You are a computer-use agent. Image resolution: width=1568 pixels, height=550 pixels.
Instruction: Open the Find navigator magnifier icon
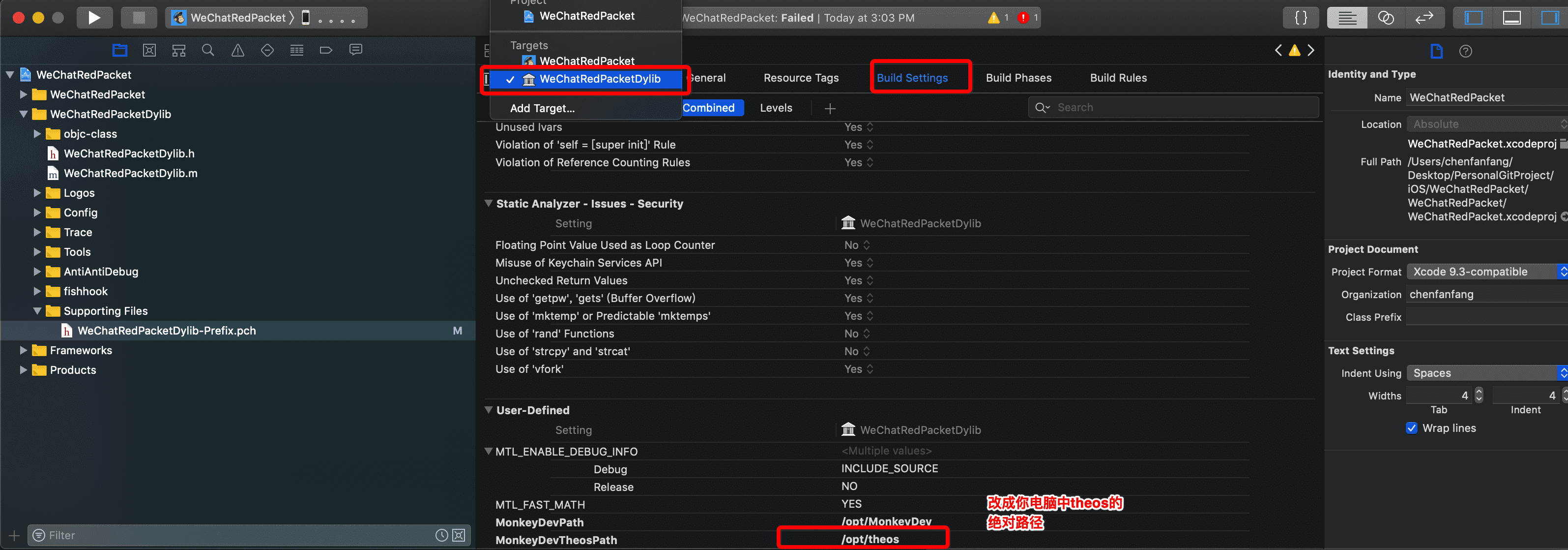coord(208,50)
